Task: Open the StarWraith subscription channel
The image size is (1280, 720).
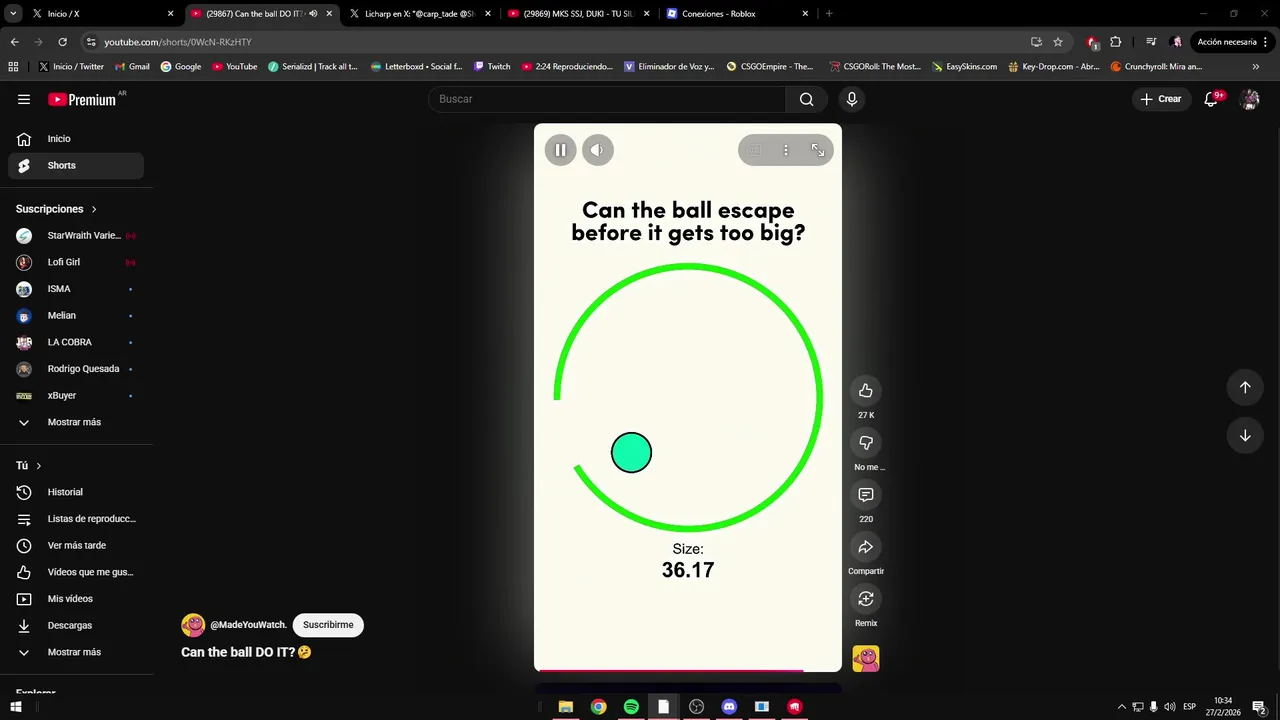Action: pos(76,235)
